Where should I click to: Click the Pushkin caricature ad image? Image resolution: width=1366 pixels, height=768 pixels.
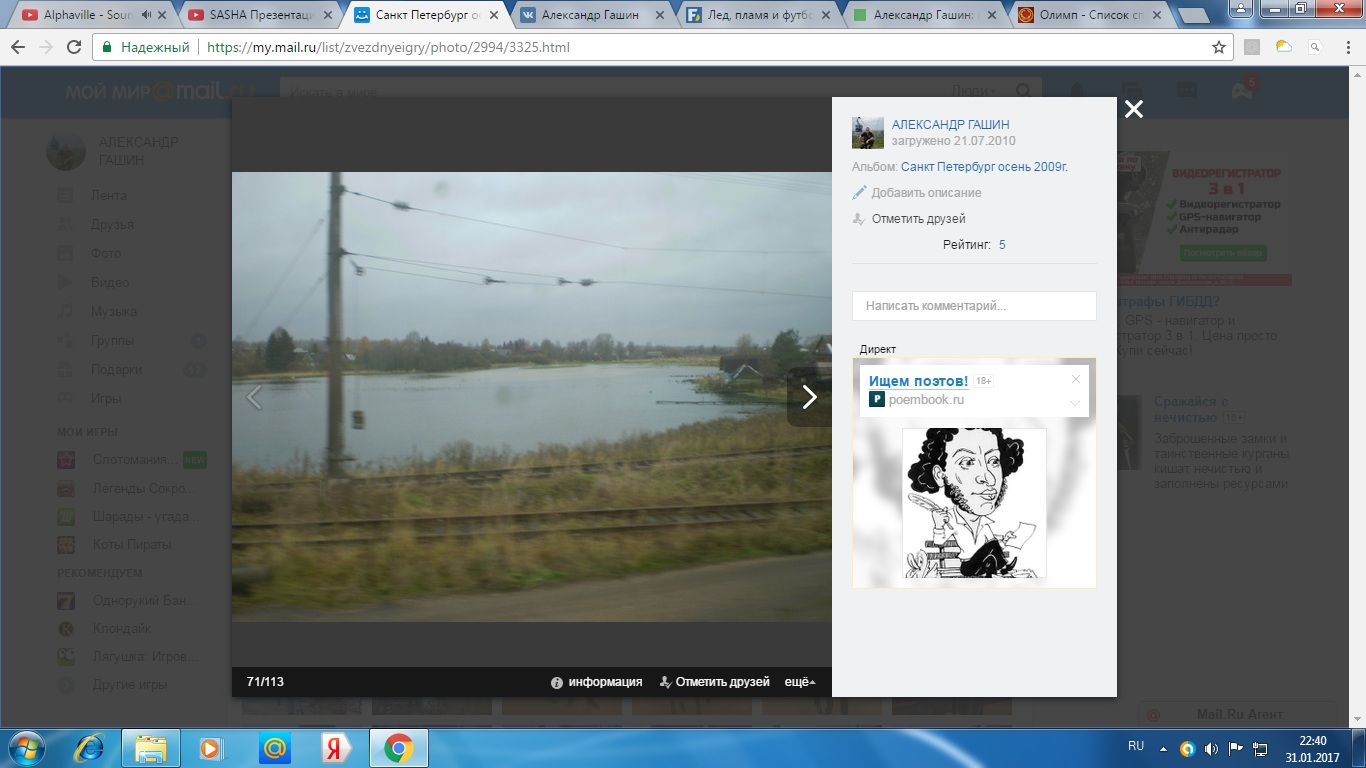click(974, 503)
